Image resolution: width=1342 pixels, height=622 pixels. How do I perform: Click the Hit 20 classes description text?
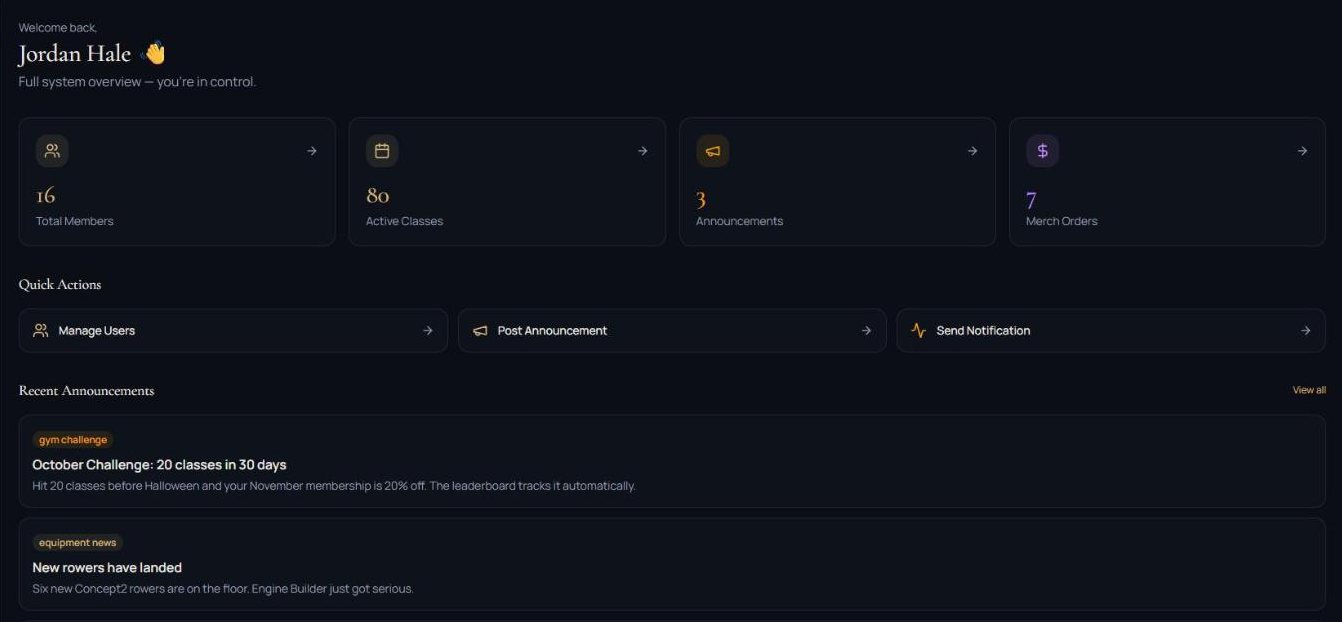[334, 486]
